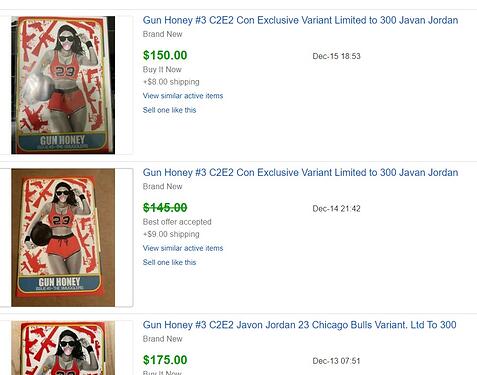Open the $145.00 Gun Honey listing title
This screenshot has width=477, height=375.
coord(300,173)
